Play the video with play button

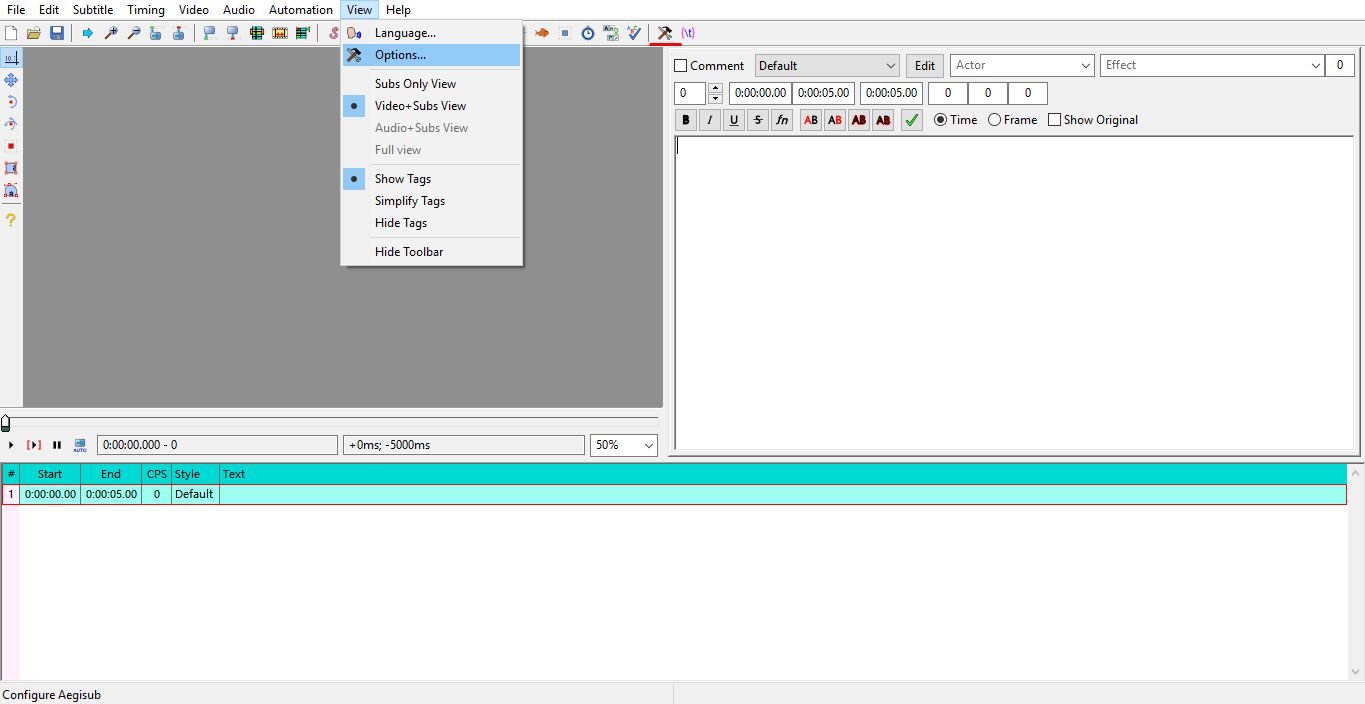coord(11,445)
